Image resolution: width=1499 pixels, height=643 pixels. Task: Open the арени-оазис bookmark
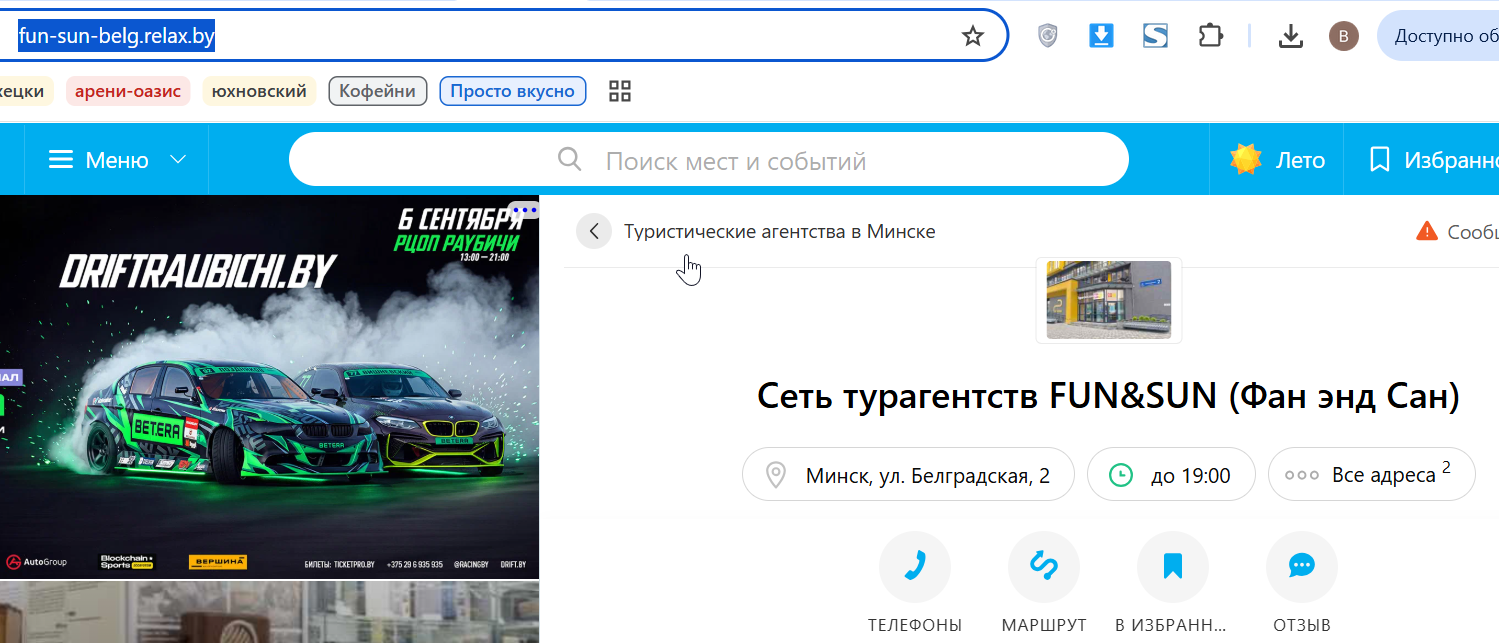[128, 91]
